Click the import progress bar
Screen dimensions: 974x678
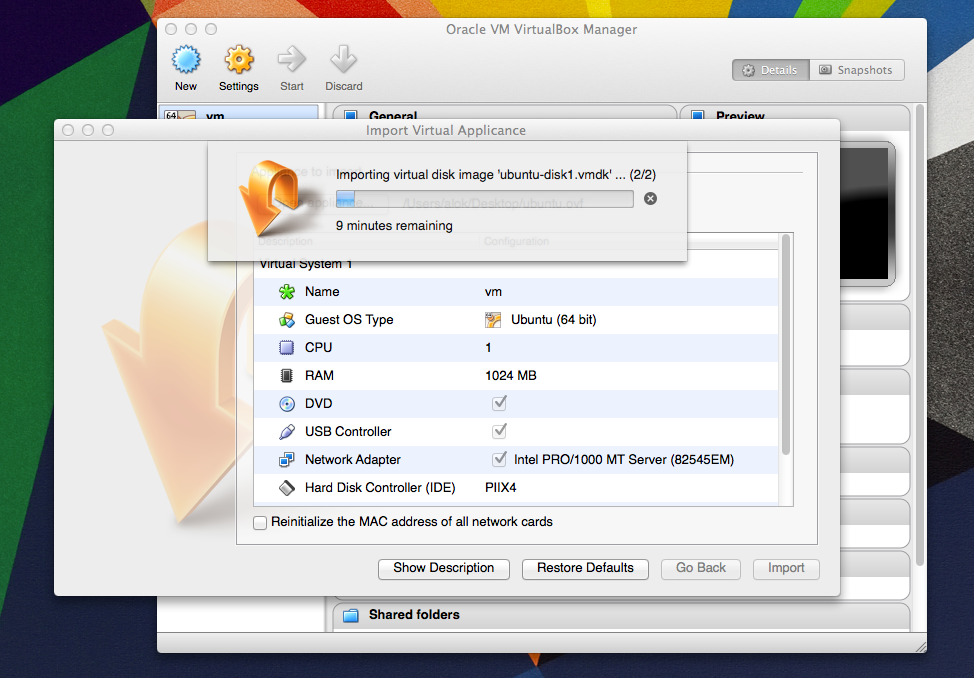pyautogui.click(x=484, y=199)
